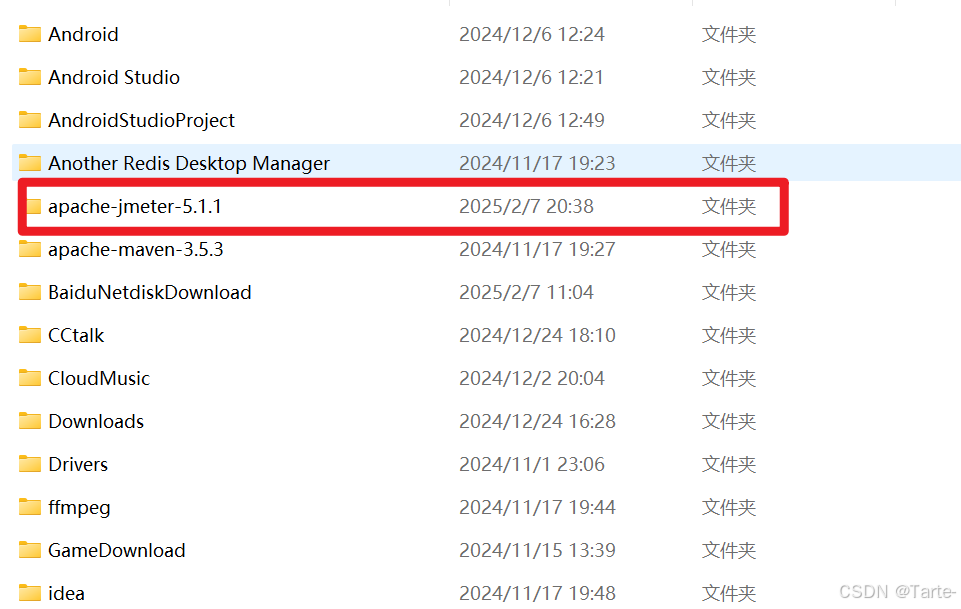The image size is (961, 609).
Task: Click the CCtalk folder icon
Action: (x=29, y=335)
